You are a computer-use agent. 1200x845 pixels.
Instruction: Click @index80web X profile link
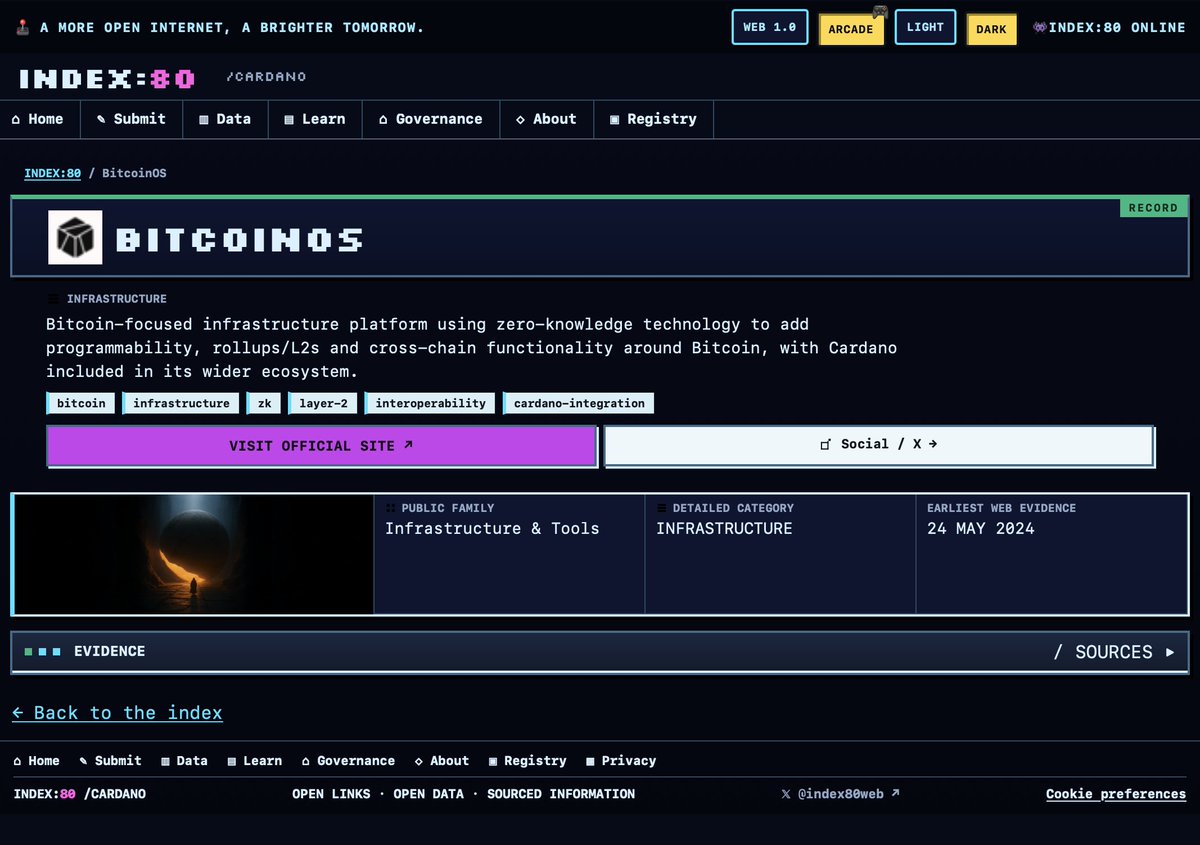point(840,794)
